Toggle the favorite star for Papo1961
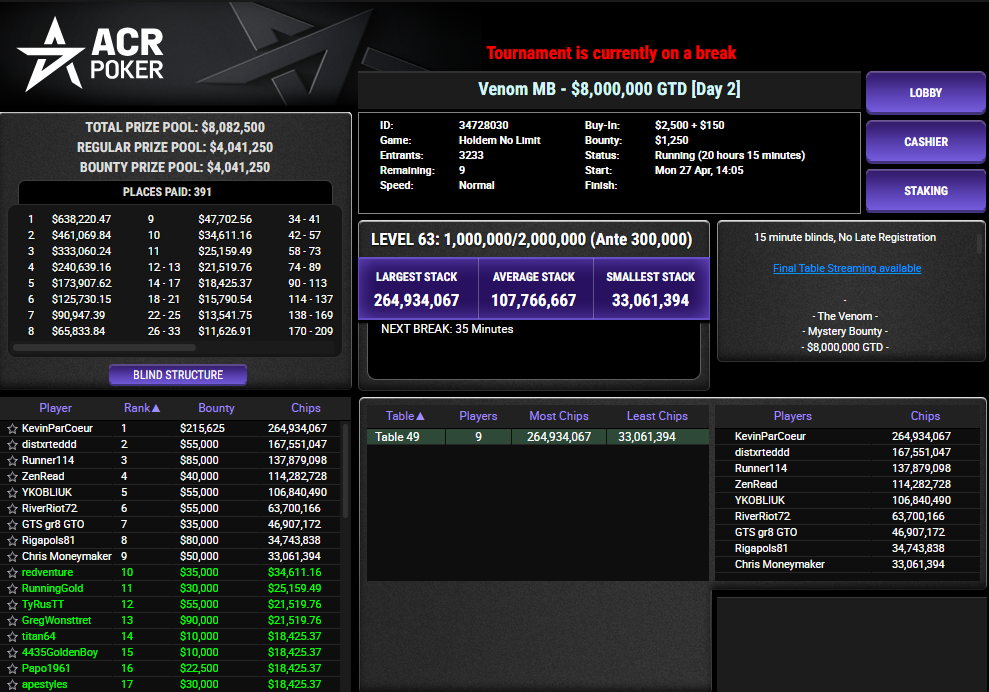 coord(11,668)
